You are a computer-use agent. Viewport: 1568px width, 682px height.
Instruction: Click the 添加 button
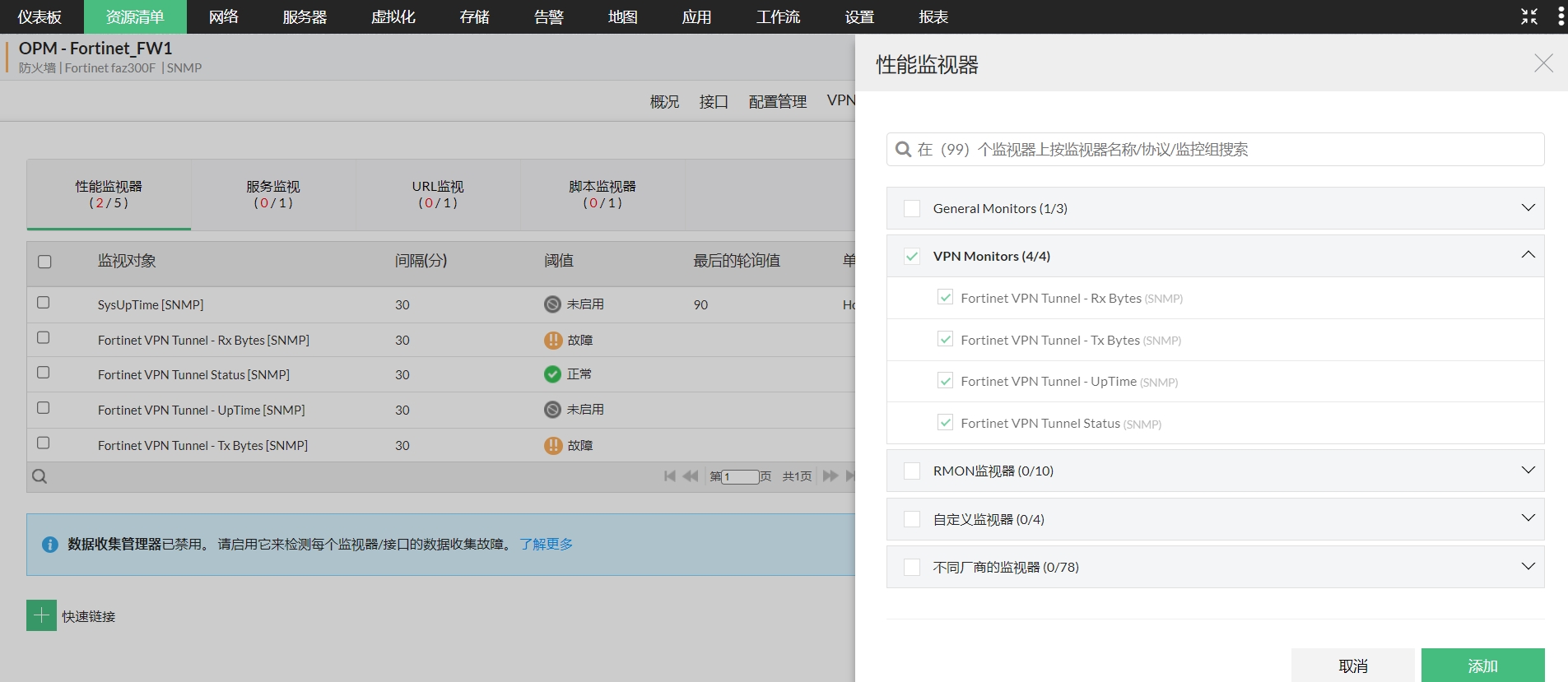(x=1482, y=666)
